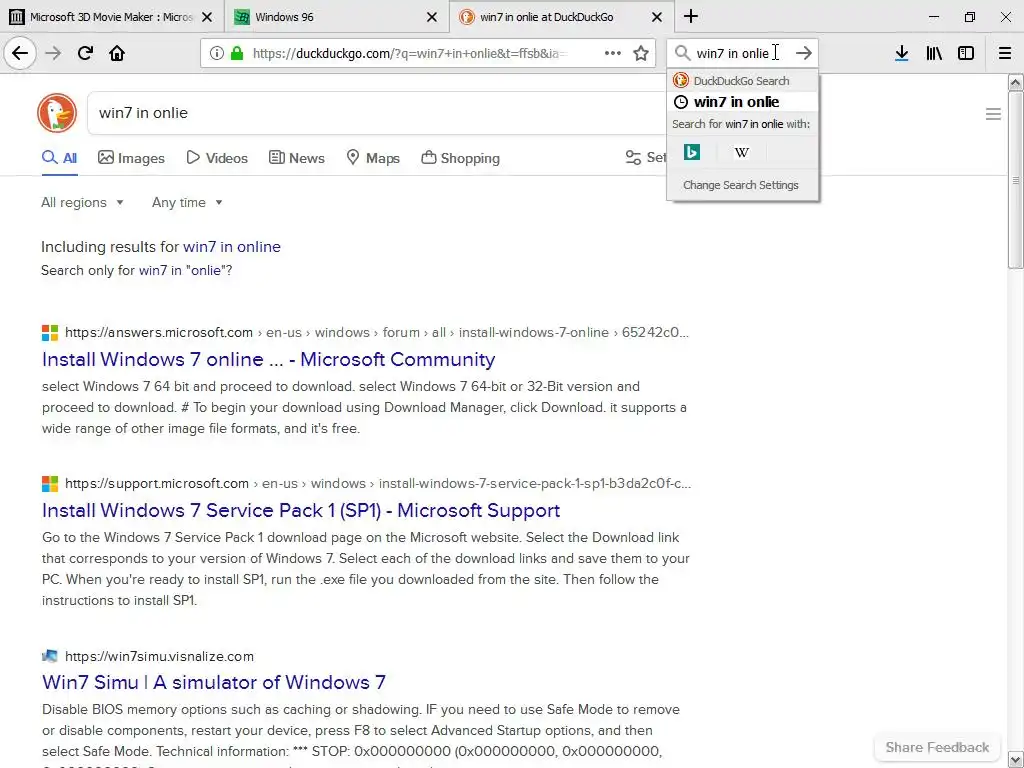Toggle the sidebar view
Viewport: 1024px width, 768px height.
(966, 53)
